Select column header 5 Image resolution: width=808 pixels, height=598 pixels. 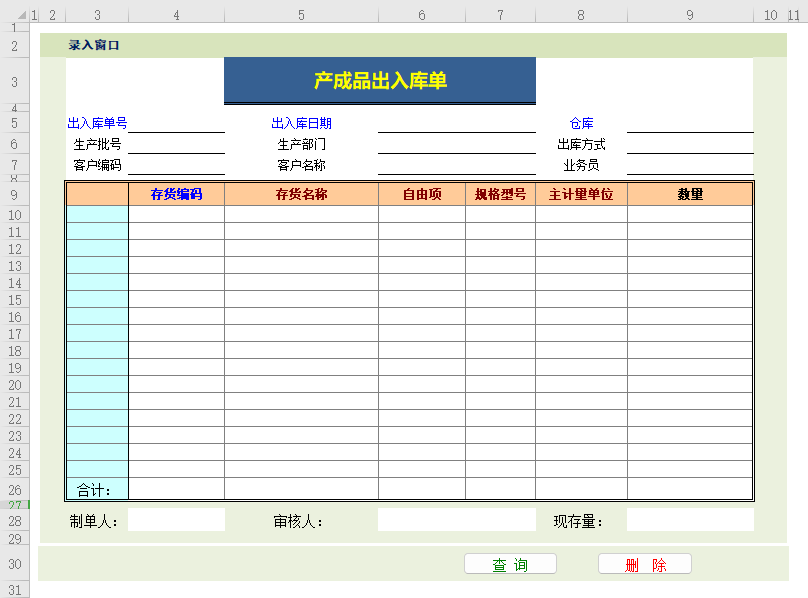tap(301, 15)
